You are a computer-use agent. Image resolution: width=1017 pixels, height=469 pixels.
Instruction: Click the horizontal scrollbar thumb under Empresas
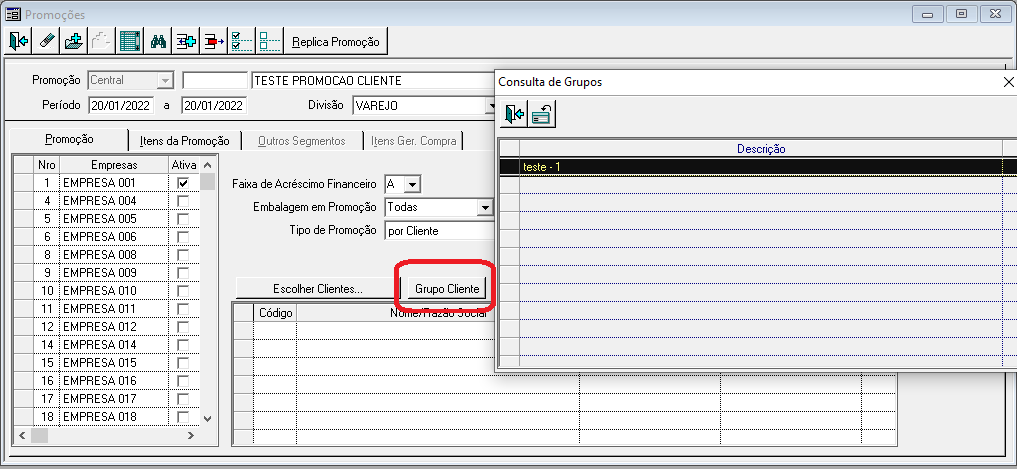tap(40, 435)
